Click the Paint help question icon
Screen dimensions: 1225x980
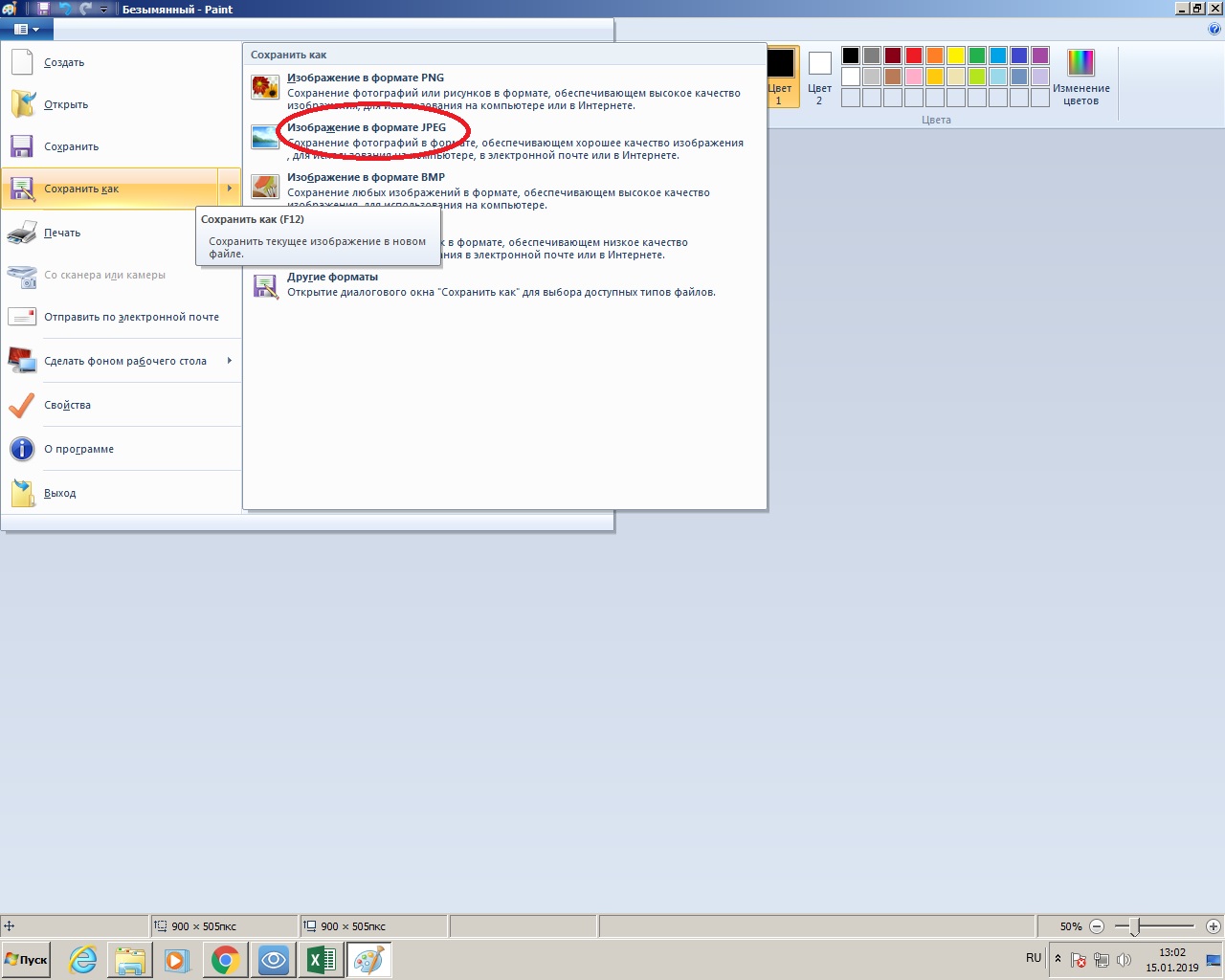pyautogui.click(x=1215, y=29)
